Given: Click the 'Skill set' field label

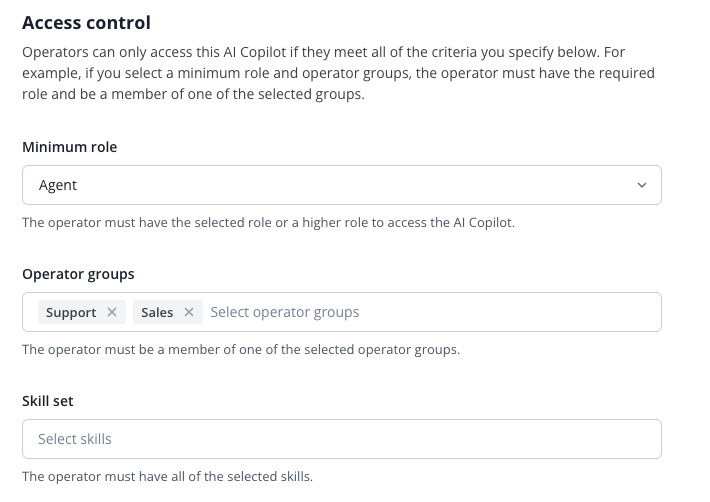Looking at the screenshot, I should (48, 401).
